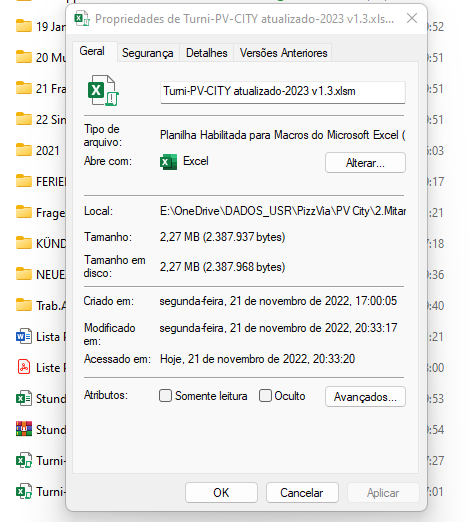This screenshot has width=469, height=522.
Task: Switch to the 'Segurança' tab
Action: [x=148, y=53]
